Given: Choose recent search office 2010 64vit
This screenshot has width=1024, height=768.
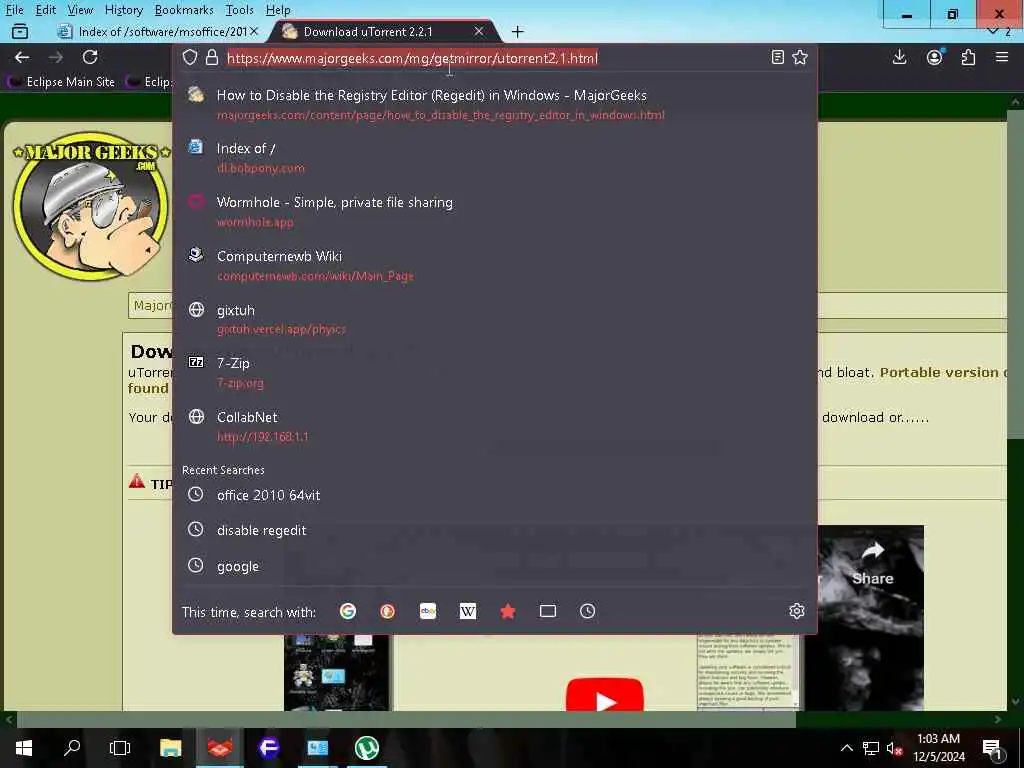Looking at the screenshot, I should coord(494,495).
